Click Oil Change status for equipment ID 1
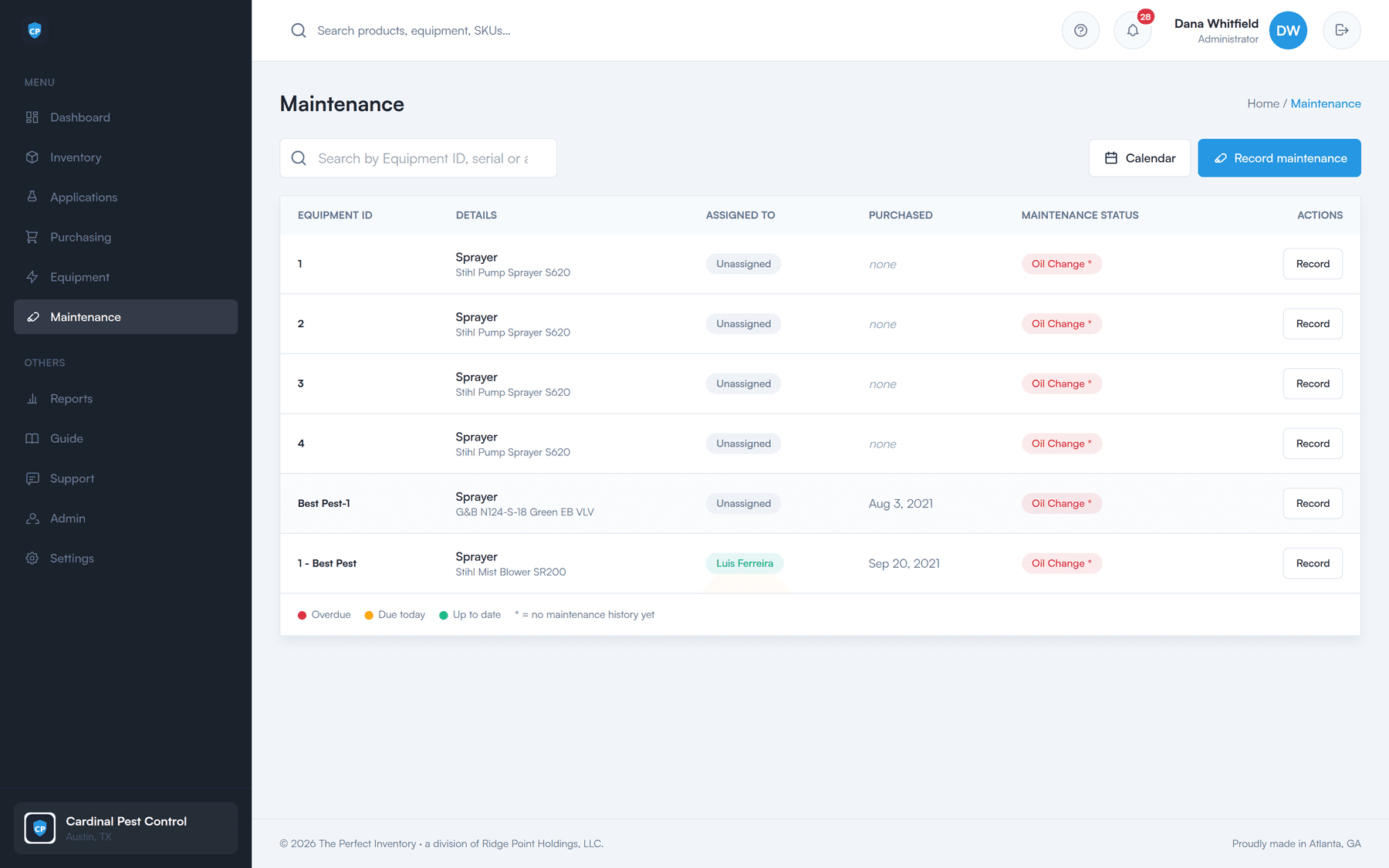This screenshot has width=1389, height=868. [x=1062, y=264]
